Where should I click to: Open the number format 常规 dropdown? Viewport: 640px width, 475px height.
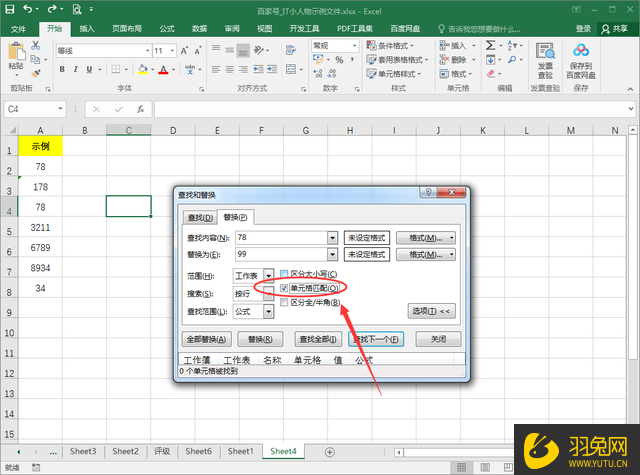tap(354, 45)
